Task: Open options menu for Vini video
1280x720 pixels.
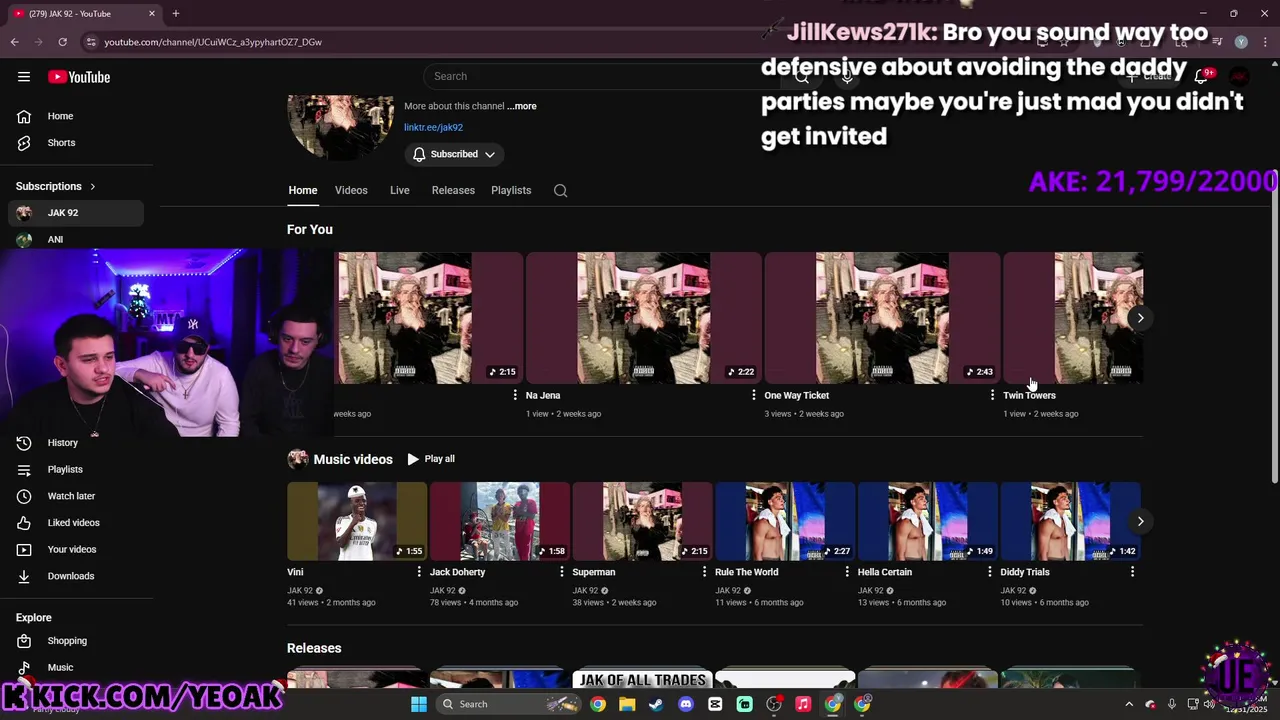Action: [x=419, y=572]
